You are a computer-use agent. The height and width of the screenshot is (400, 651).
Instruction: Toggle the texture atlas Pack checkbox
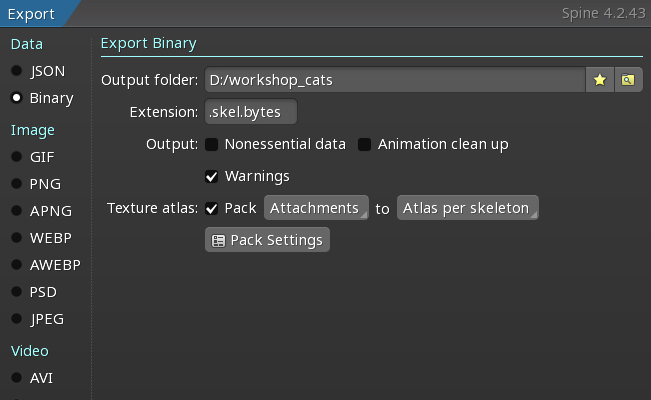pos(212,208)
